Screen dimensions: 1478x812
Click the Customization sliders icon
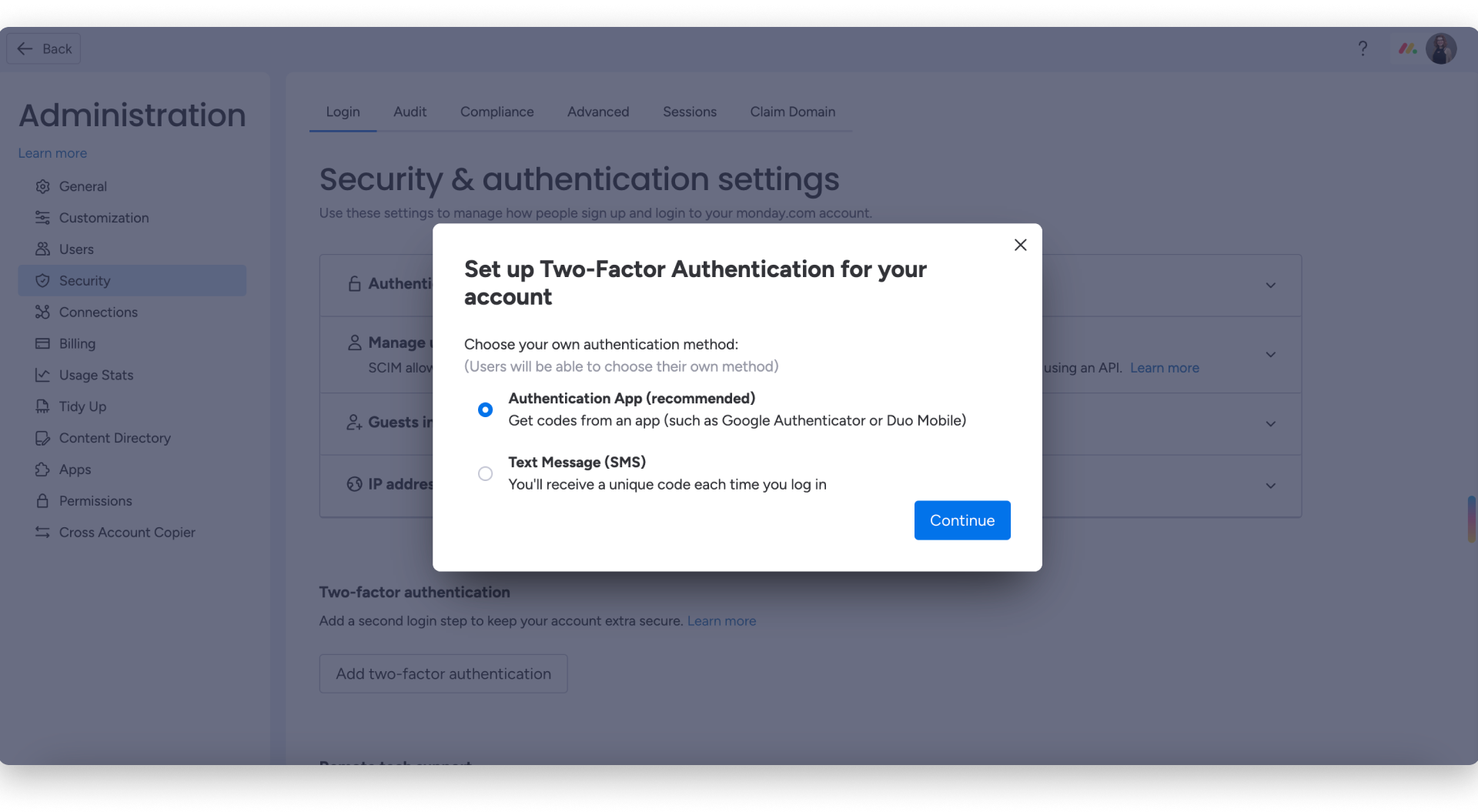click(42, 218)
